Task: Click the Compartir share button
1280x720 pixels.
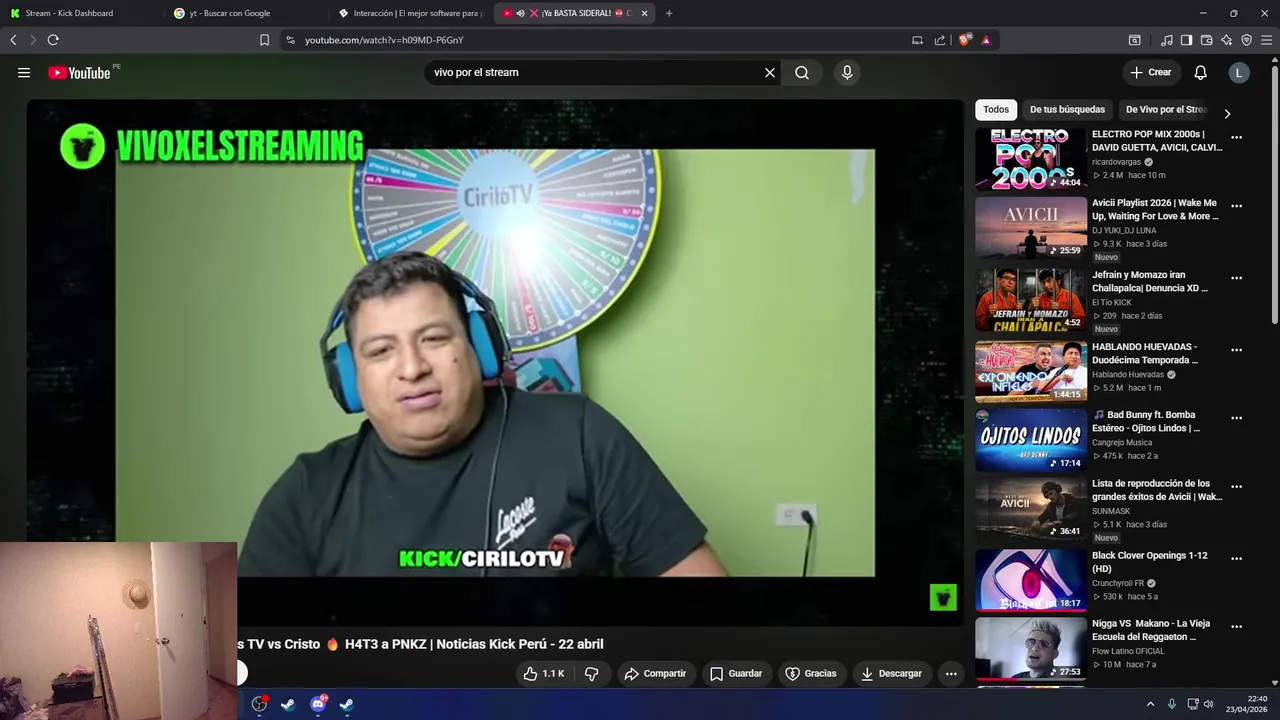Action: [655, 674]
